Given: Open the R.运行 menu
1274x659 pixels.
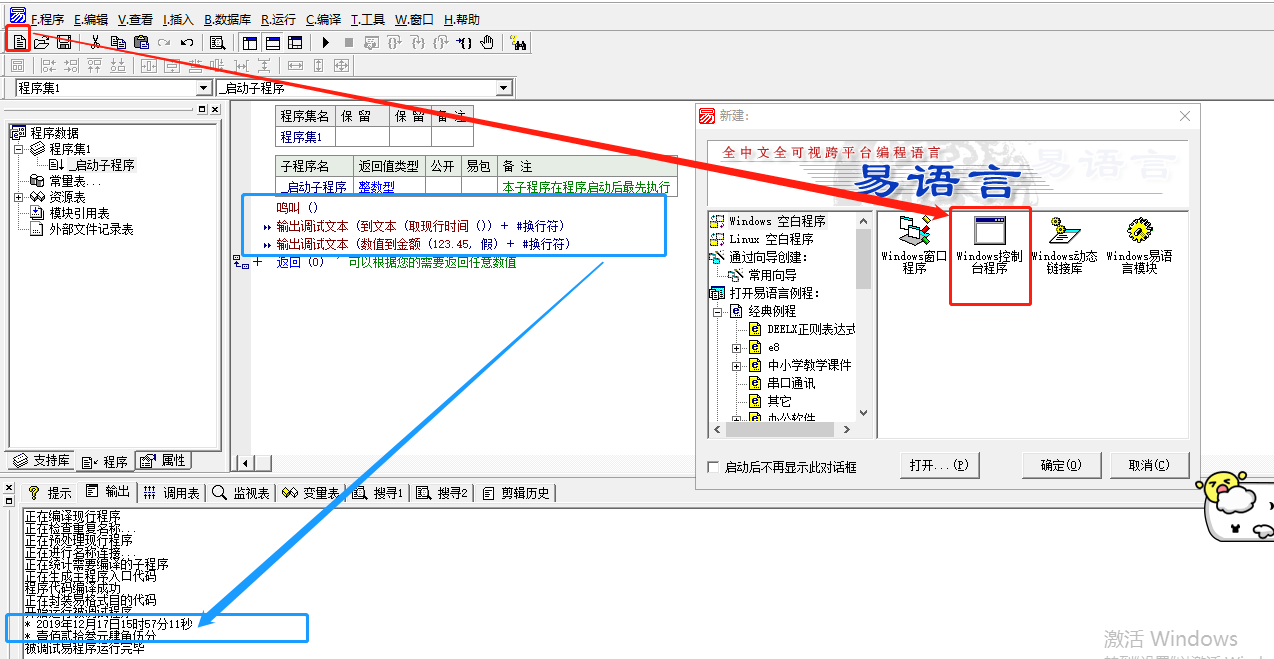Looking at the screenshot, I should pos(279,19).
